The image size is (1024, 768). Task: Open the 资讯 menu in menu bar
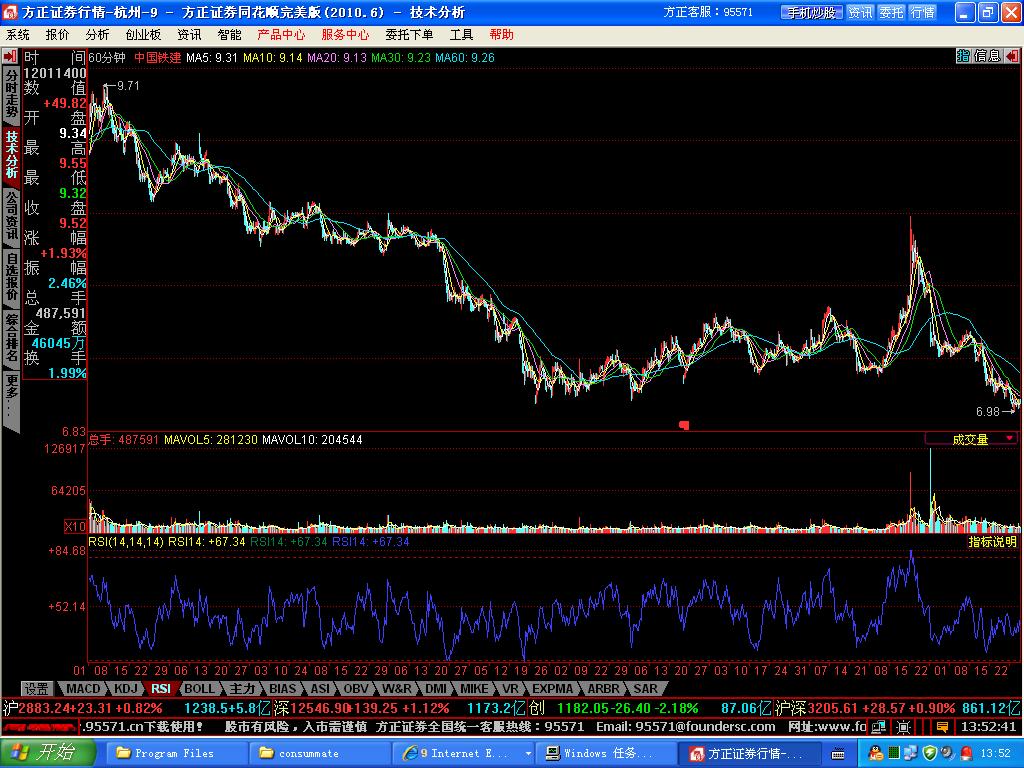189,35
